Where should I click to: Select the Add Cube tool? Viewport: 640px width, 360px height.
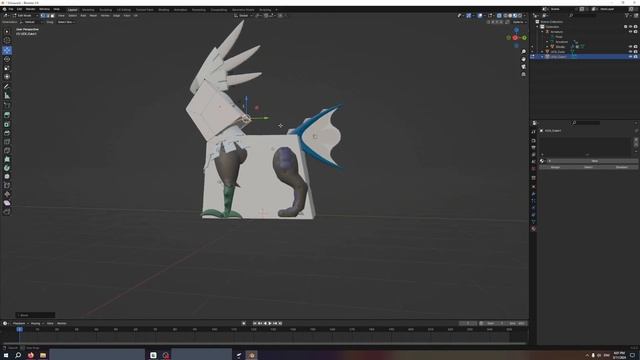[x=7, y=105]
